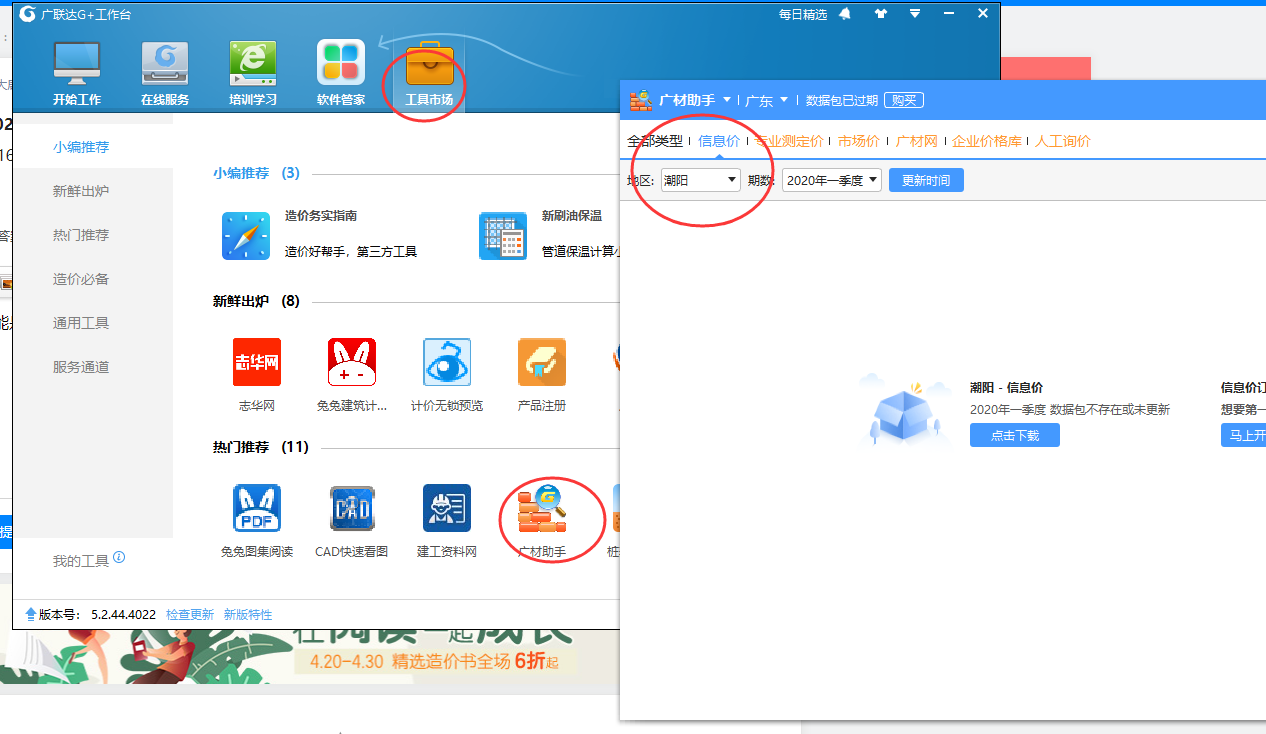Screen dimensions: 1266x734
Task: Click the skin t-shirt icon
Action: [x=881, y=14]
